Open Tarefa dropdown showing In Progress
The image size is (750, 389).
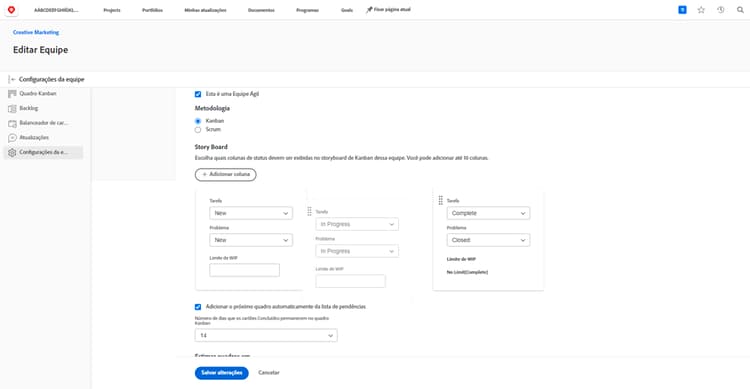click(357, 224)
